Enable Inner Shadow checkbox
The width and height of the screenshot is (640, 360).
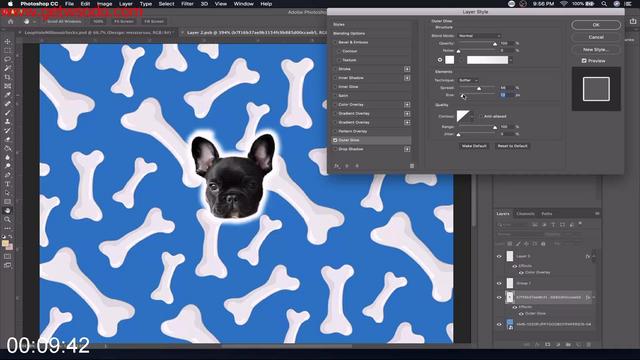pyautogui.click(x=335, y=78)
